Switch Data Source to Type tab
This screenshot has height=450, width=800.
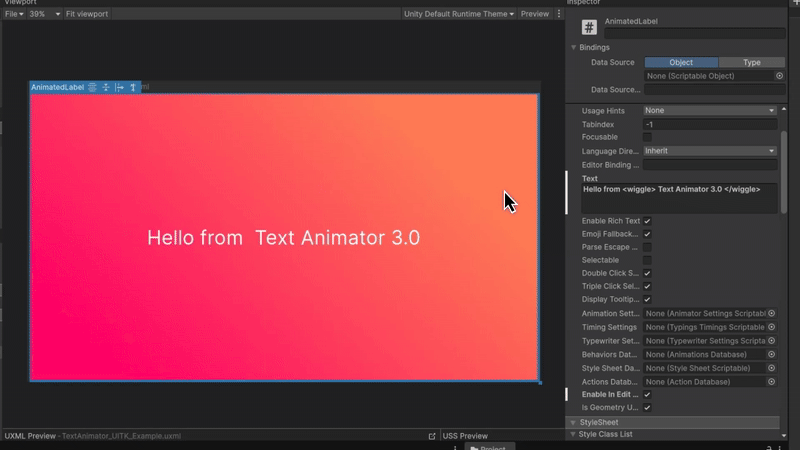(x=751, y=62)
